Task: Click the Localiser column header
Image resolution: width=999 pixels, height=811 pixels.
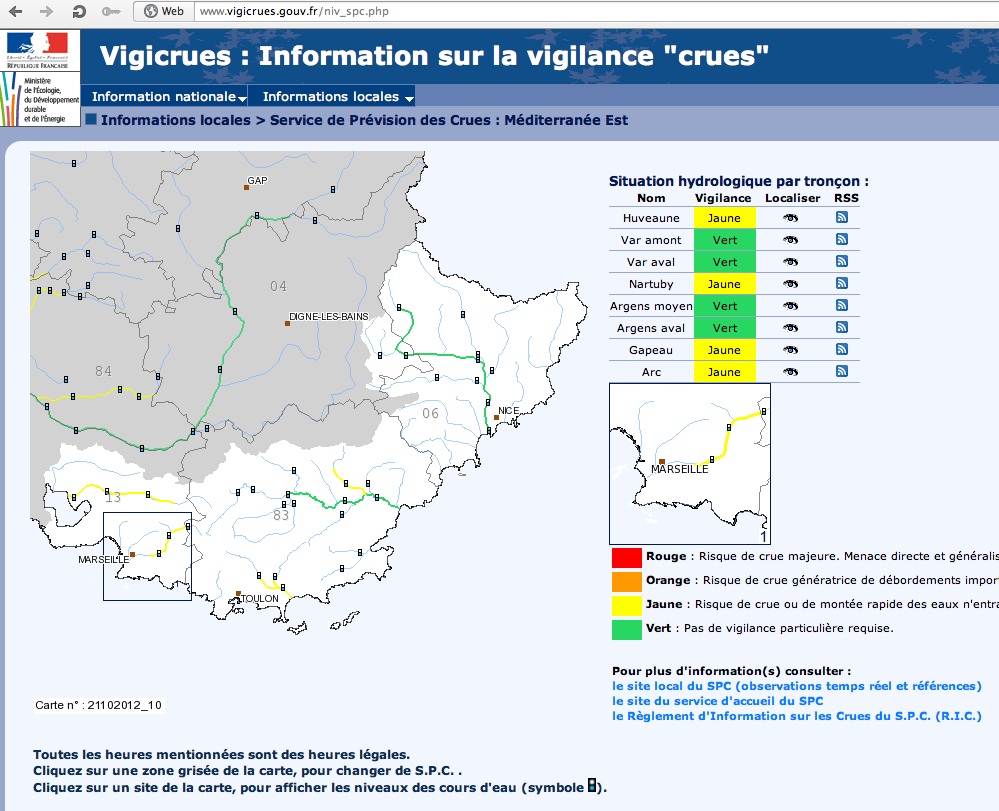Action: pyautogui.click(x=793, y=198)
